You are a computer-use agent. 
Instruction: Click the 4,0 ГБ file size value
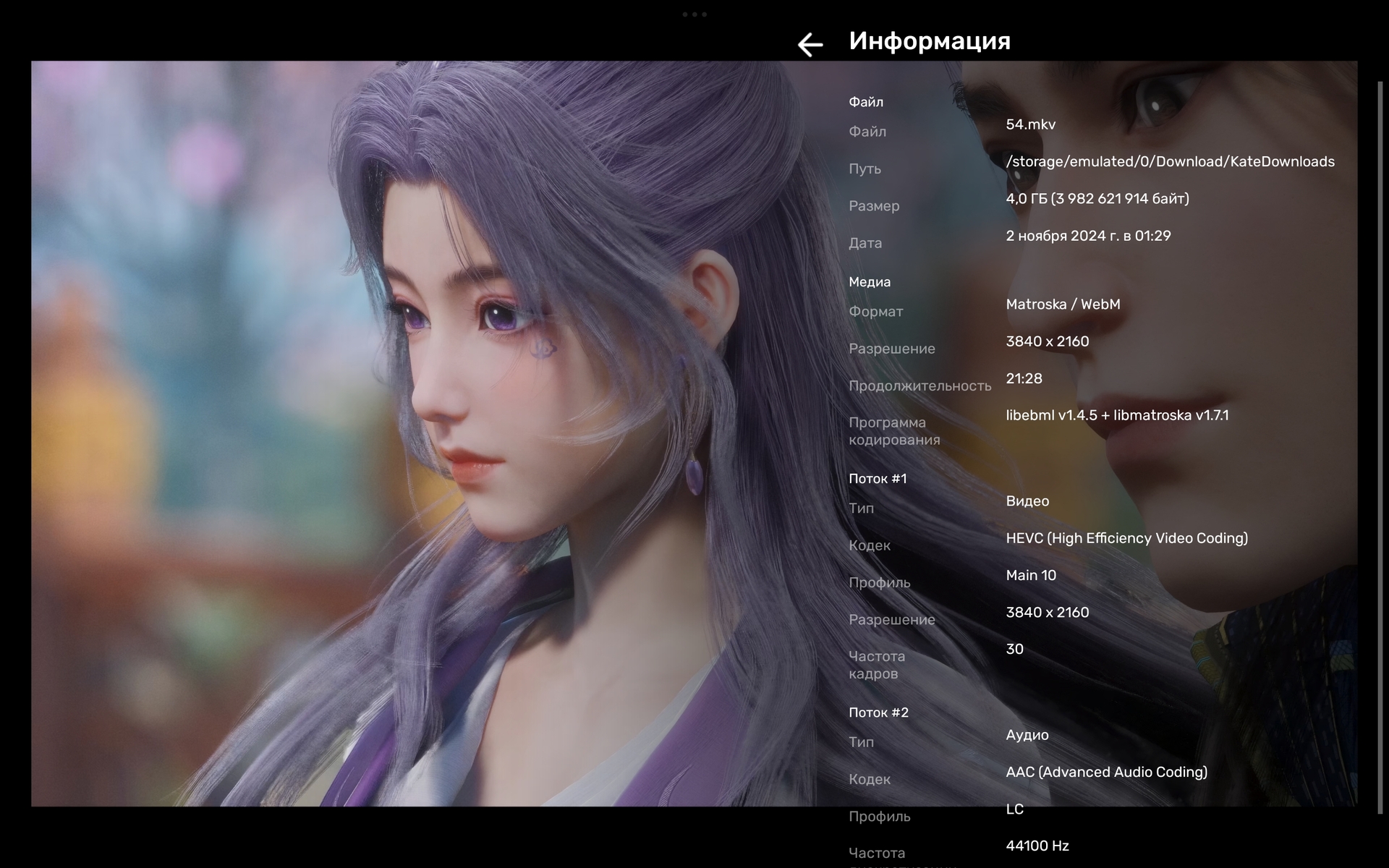pyautogui.click(x=1097, y=198)
